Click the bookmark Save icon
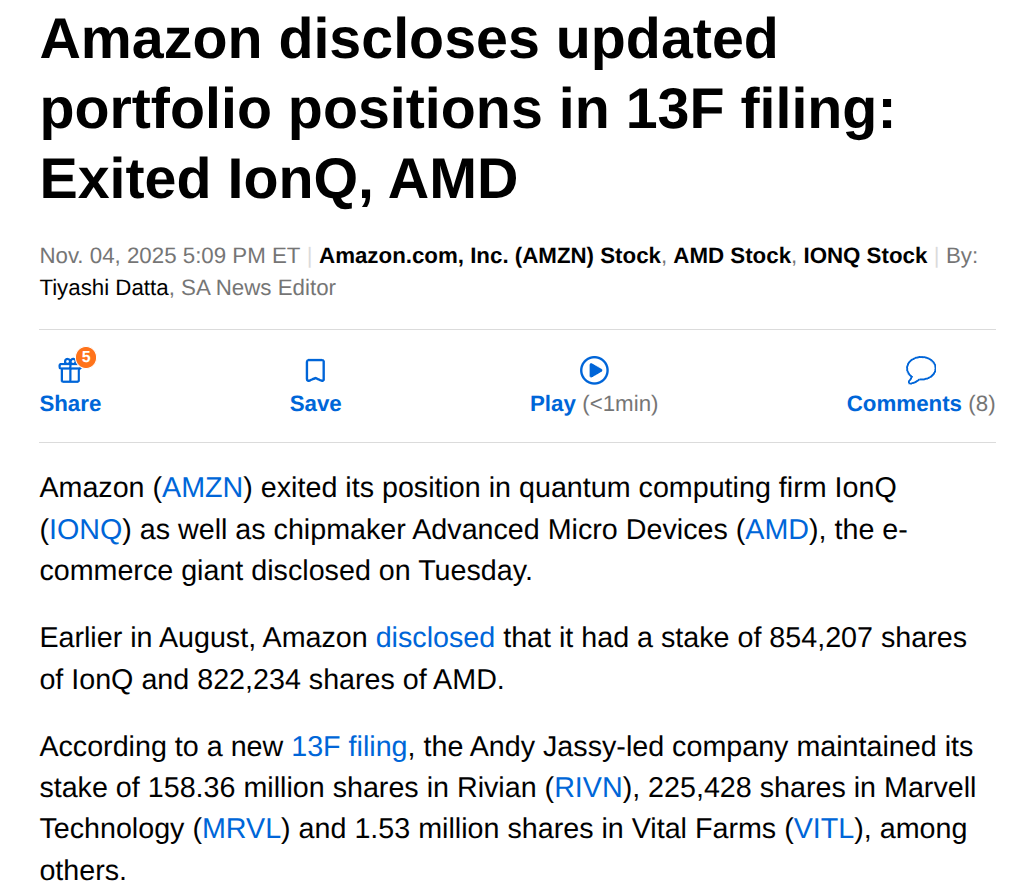 tap(315, 371)
